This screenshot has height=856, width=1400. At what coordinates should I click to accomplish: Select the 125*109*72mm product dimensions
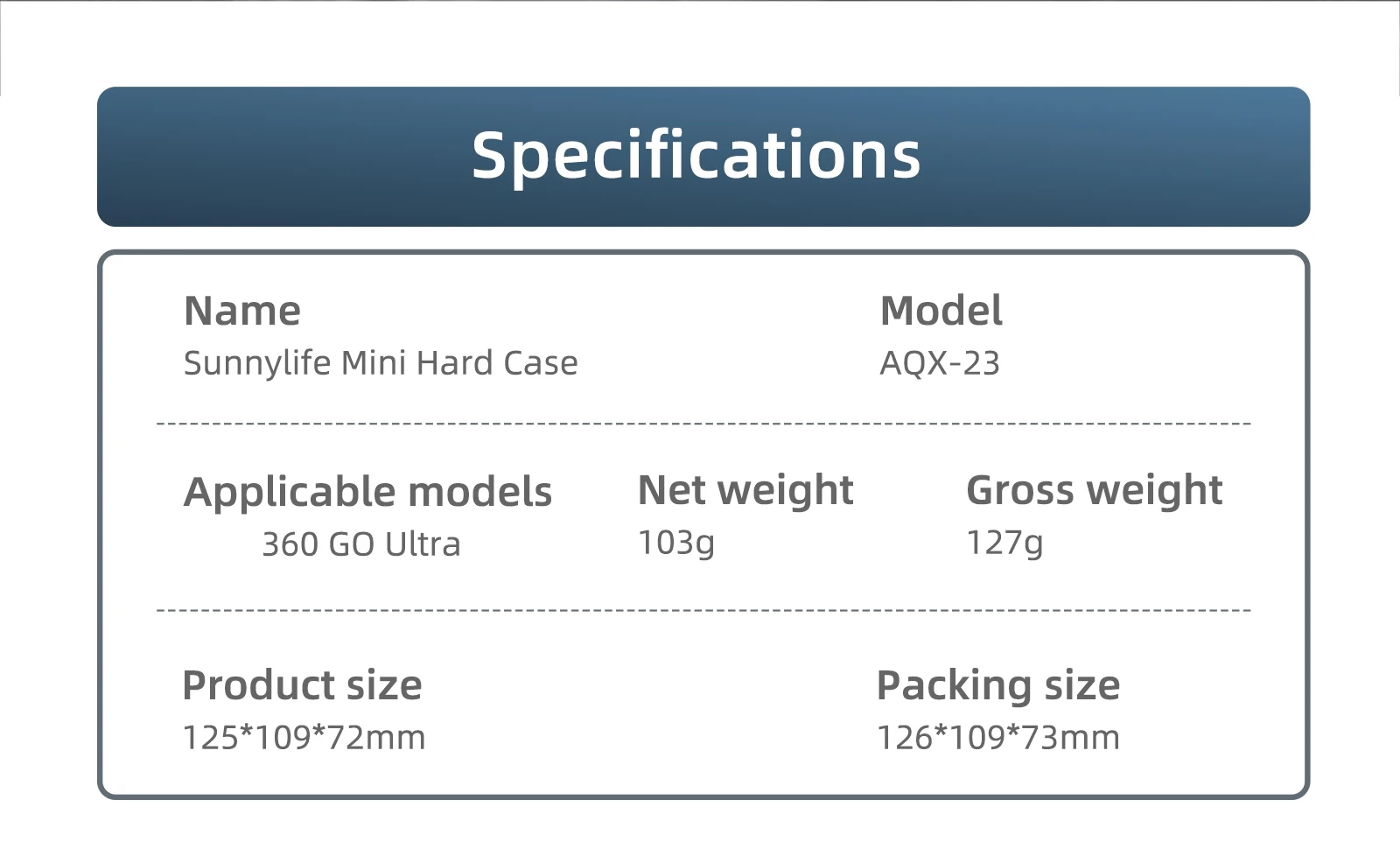point(304,738)
